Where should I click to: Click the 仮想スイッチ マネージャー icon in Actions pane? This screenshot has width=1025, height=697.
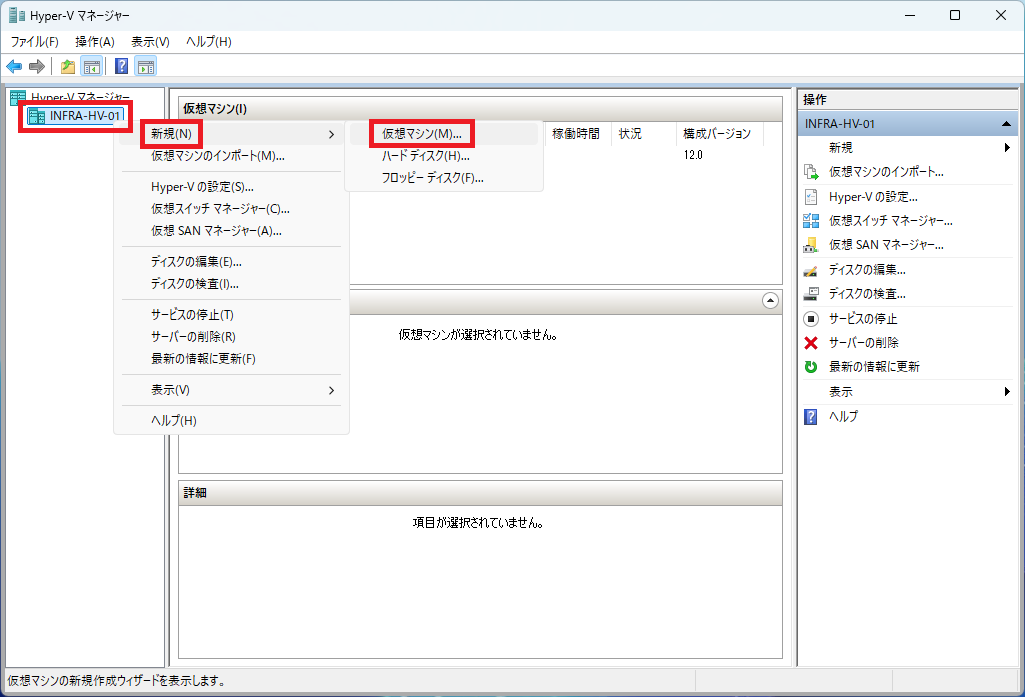811,221
